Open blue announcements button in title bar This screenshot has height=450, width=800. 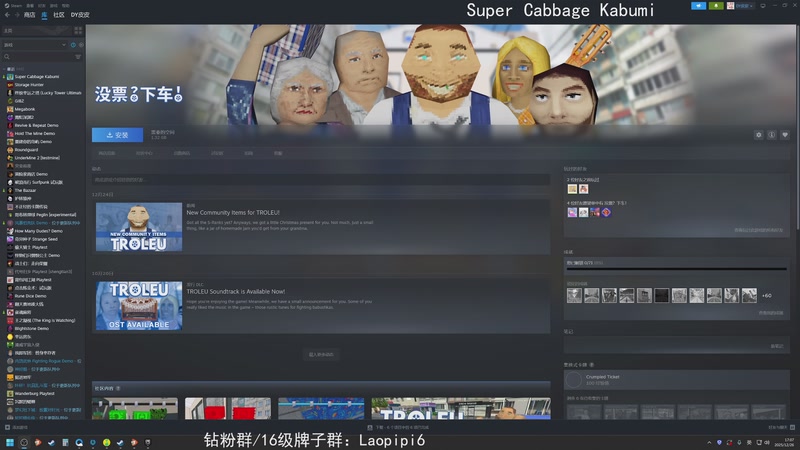(698, 6)
